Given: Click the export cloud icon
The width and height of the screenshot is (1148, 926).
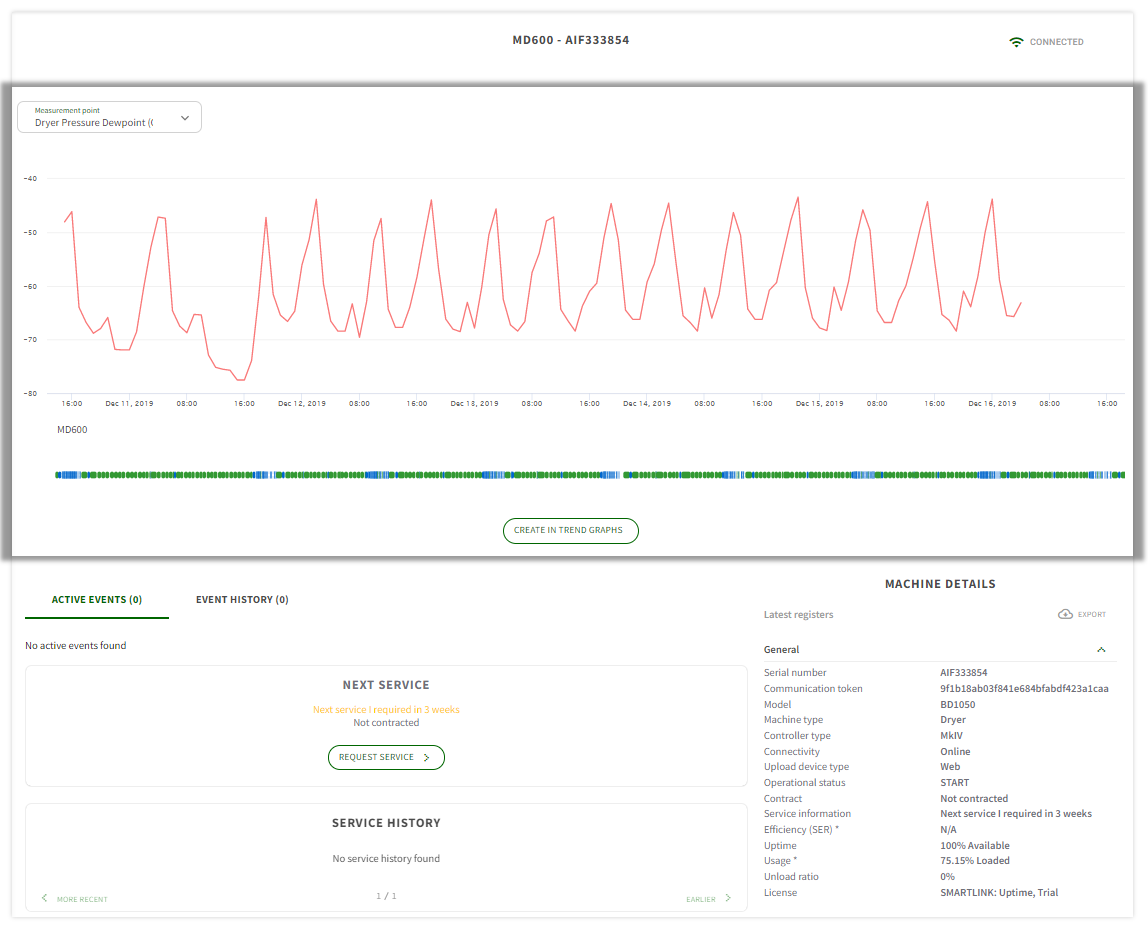Looking at the screenshot, I should (1065, 614).
